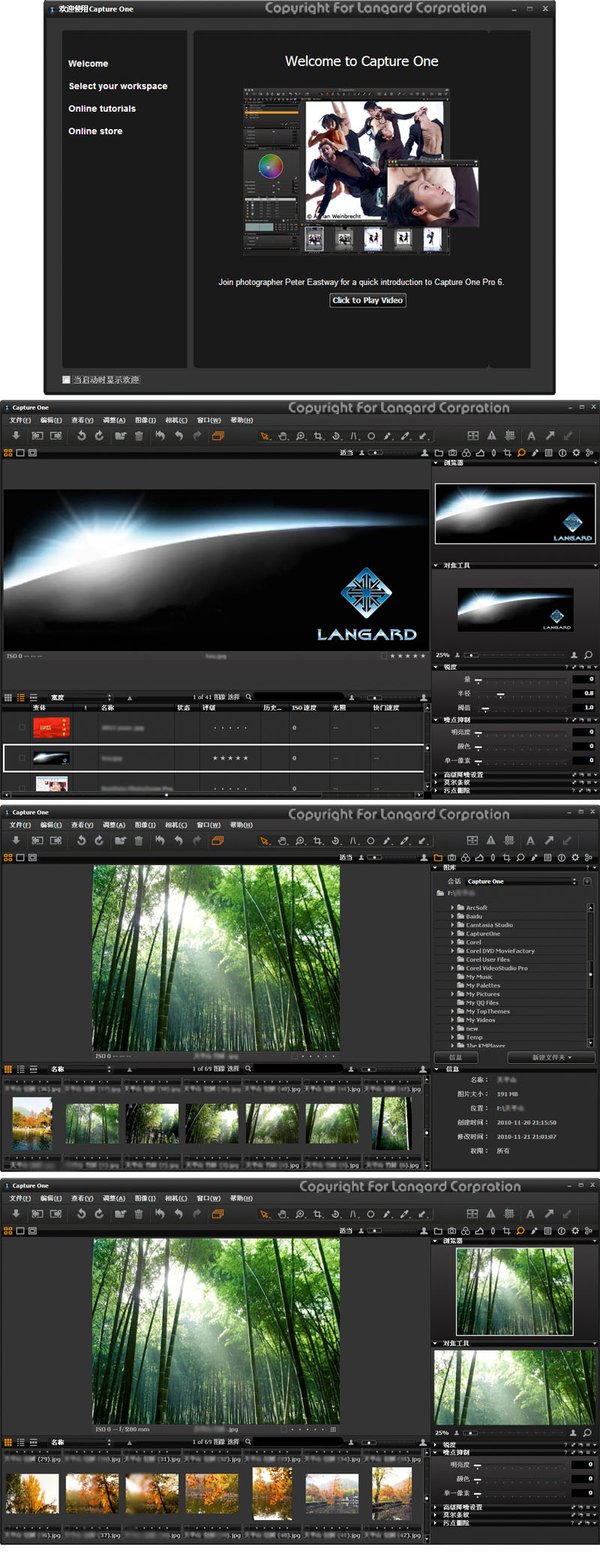
Task: Select the zoom magnifier tool in the bottom window
Action: point(300,1214)
